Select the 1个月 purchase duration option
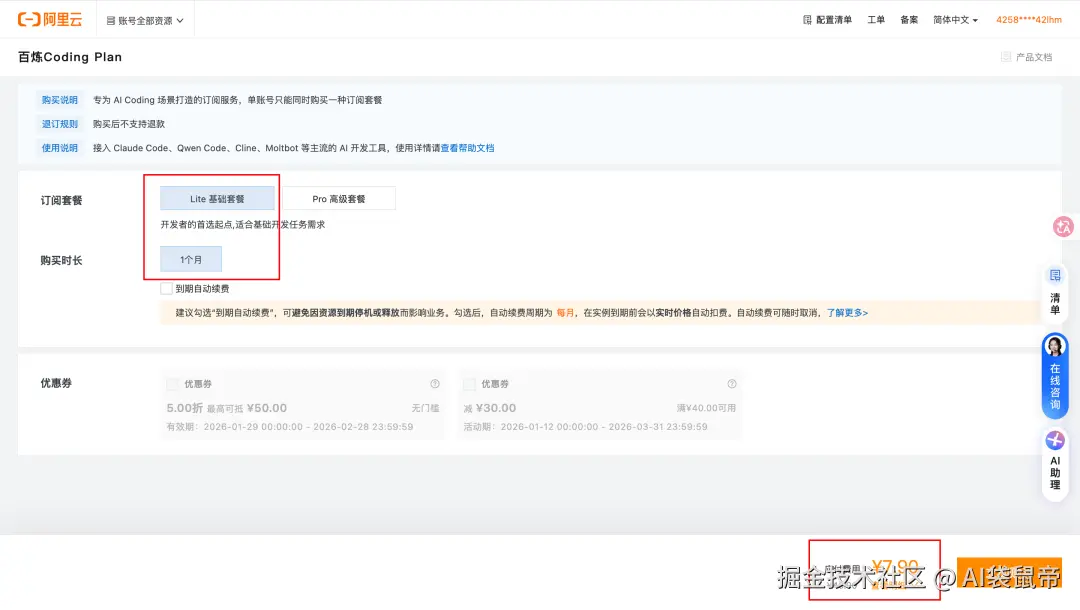The image size is (1080, 610). click(x=190, y=258)
